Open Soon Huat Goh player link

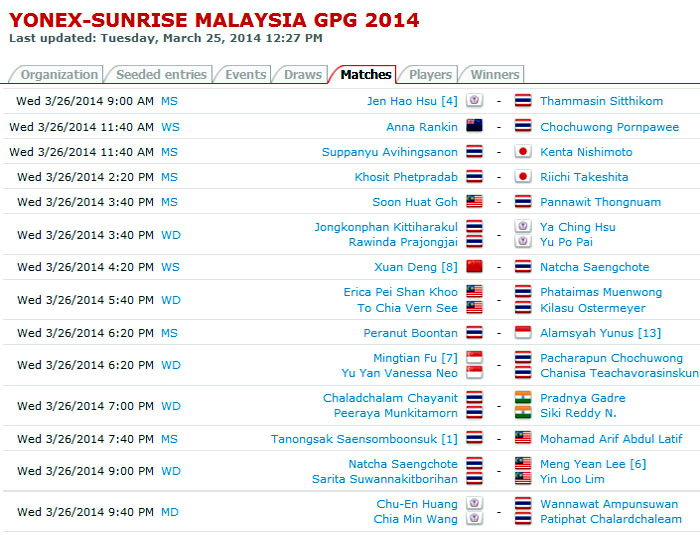(415, 202)
